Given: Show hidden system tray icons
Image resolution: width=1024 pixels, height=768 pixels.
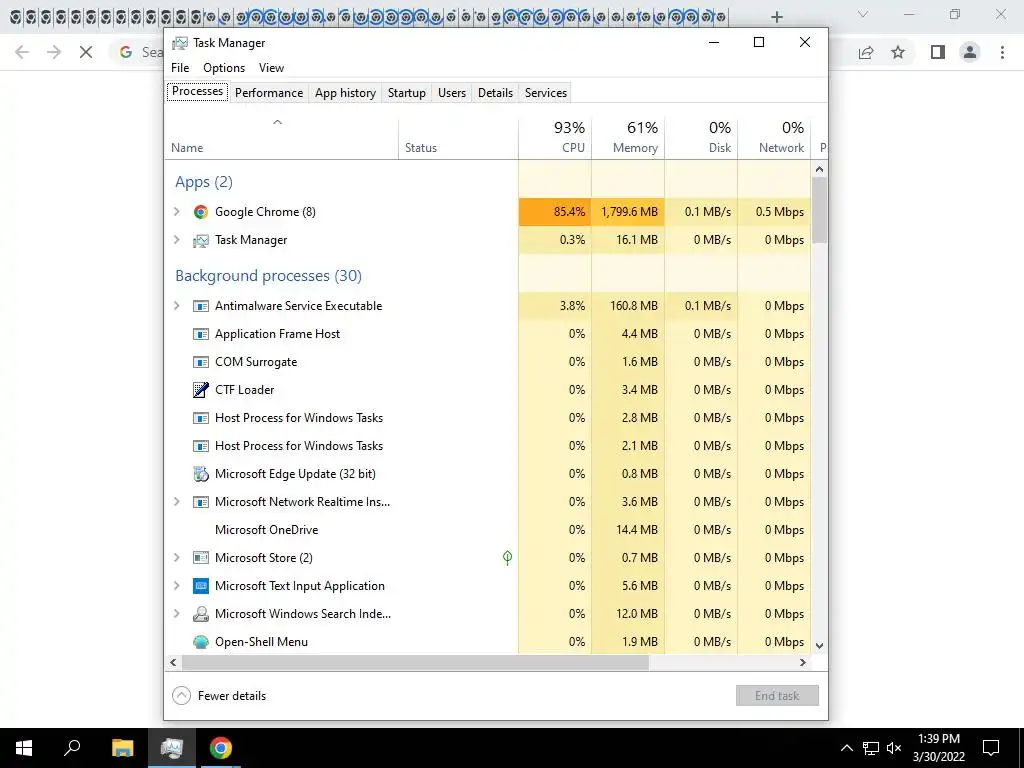Looking at the screenshot, I should (x=846, y=748).
